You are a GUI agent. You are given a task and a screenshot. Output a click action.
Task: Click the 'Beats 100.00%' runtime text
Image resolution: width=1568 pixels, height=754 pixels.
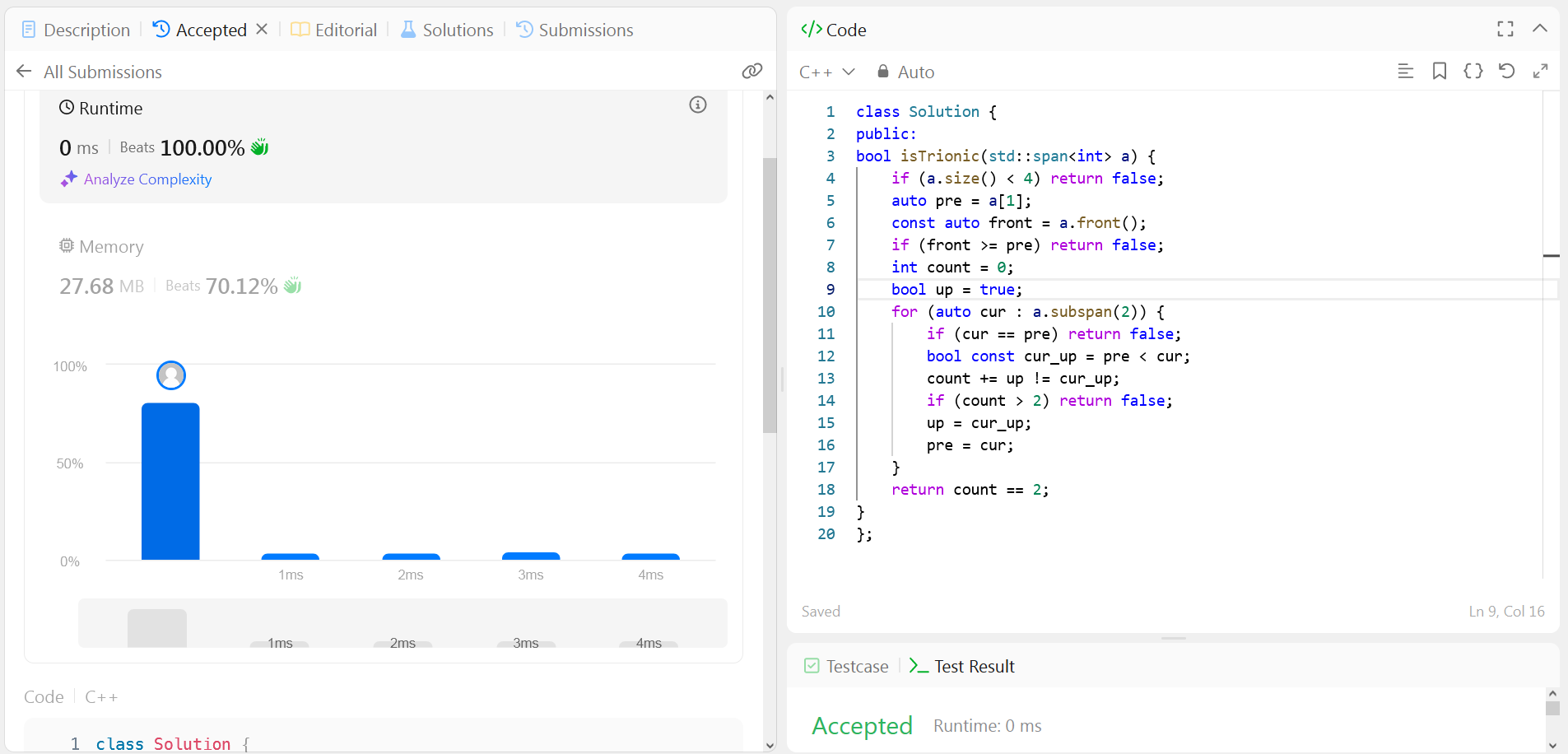pos(182,148)
